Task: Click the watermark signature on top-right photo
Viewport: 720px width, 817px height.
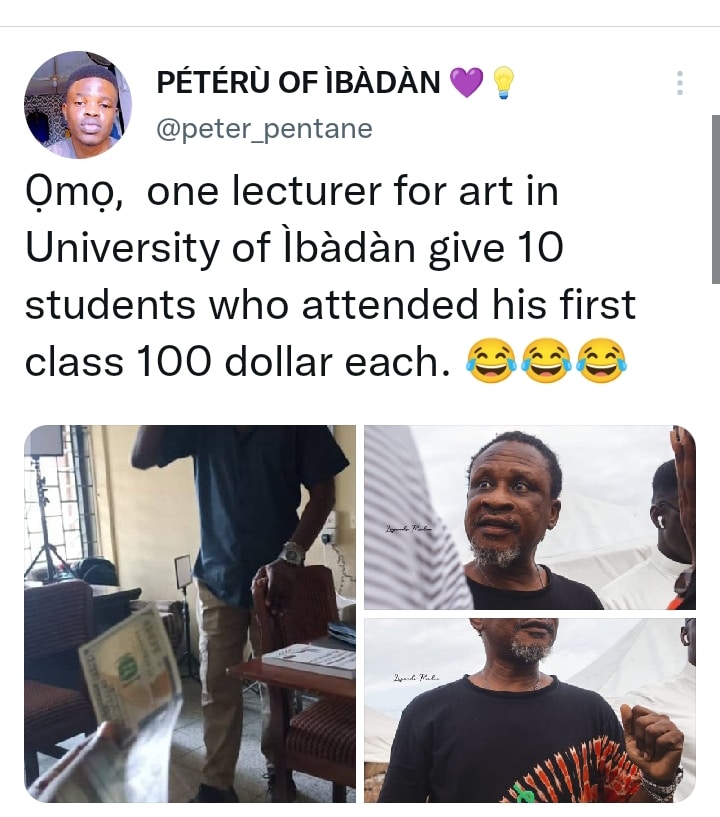Action: click(x=408, y=529)
